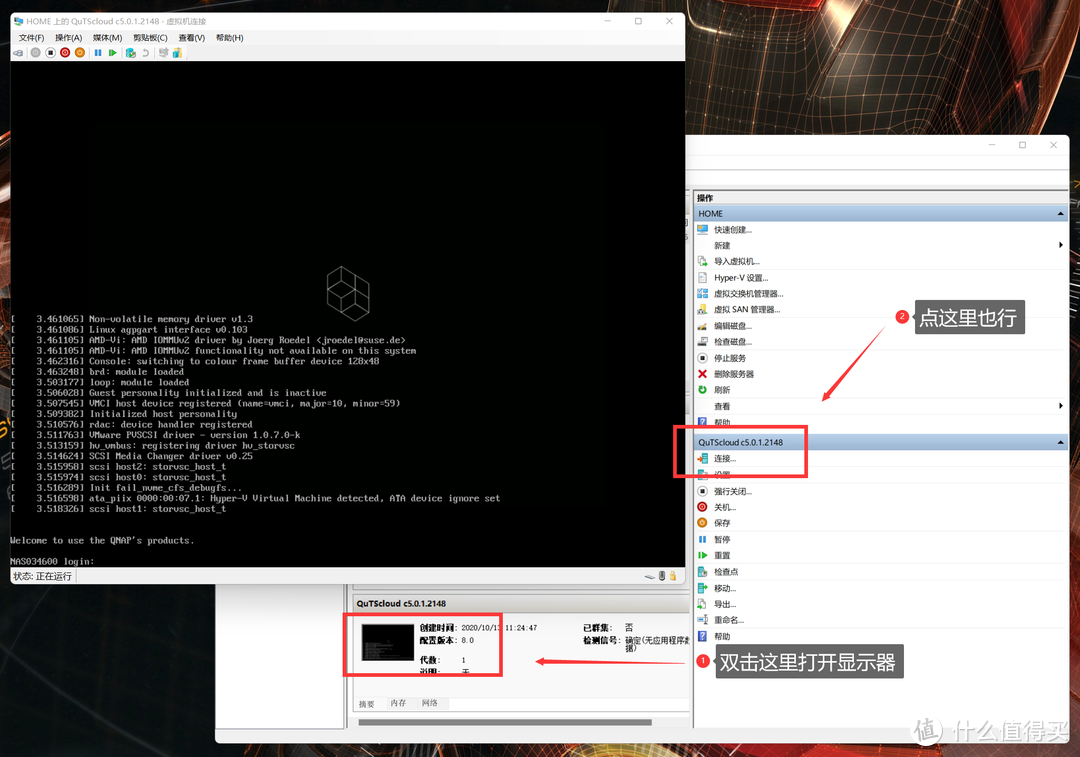Viewport: 1080px width, 757px height.
Task: Open 虚拟 SAN 管理器 action
Action: (747, 309)
